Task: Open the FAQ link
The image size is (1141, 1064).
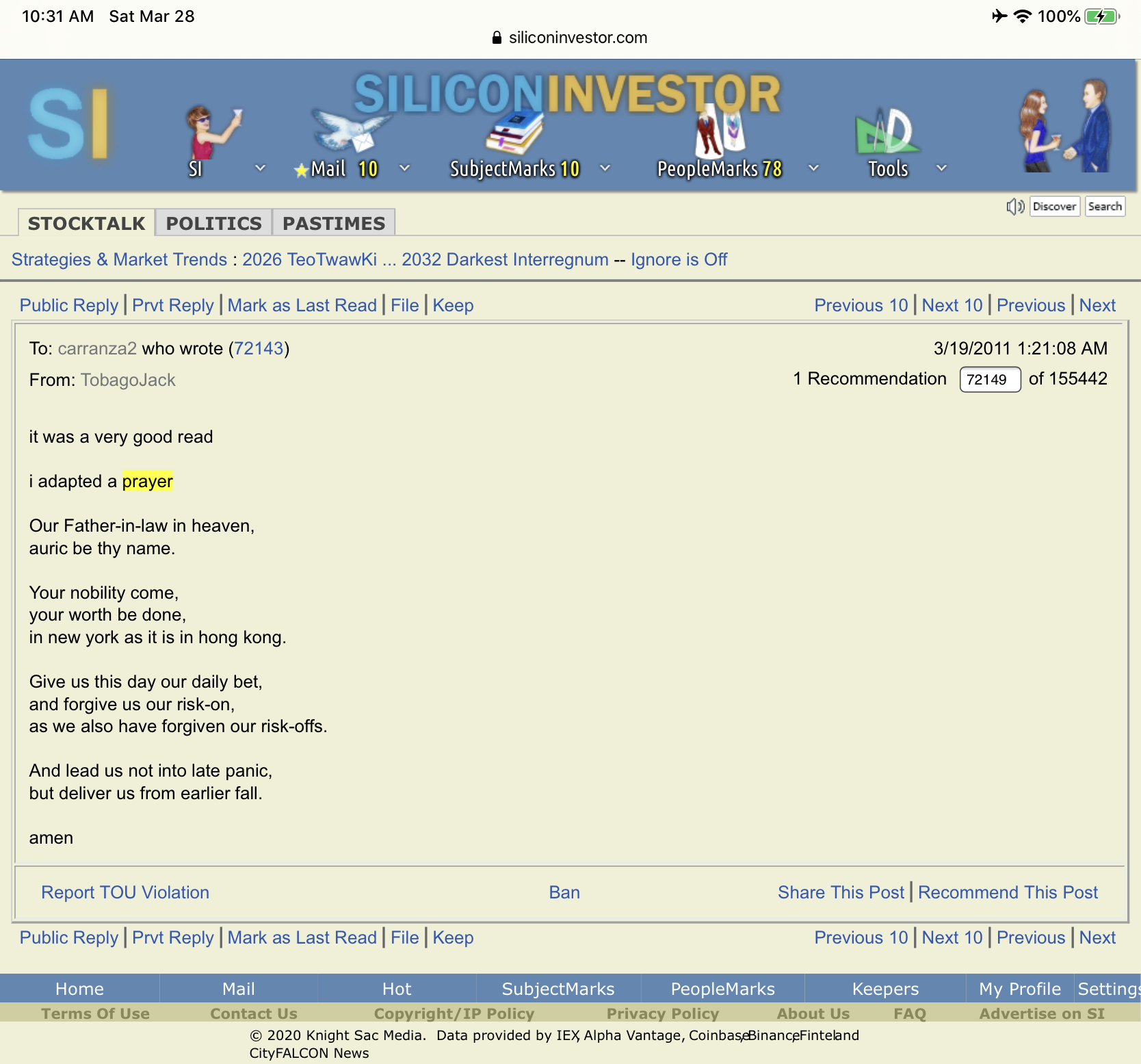Action: (x=910, y=1013)
